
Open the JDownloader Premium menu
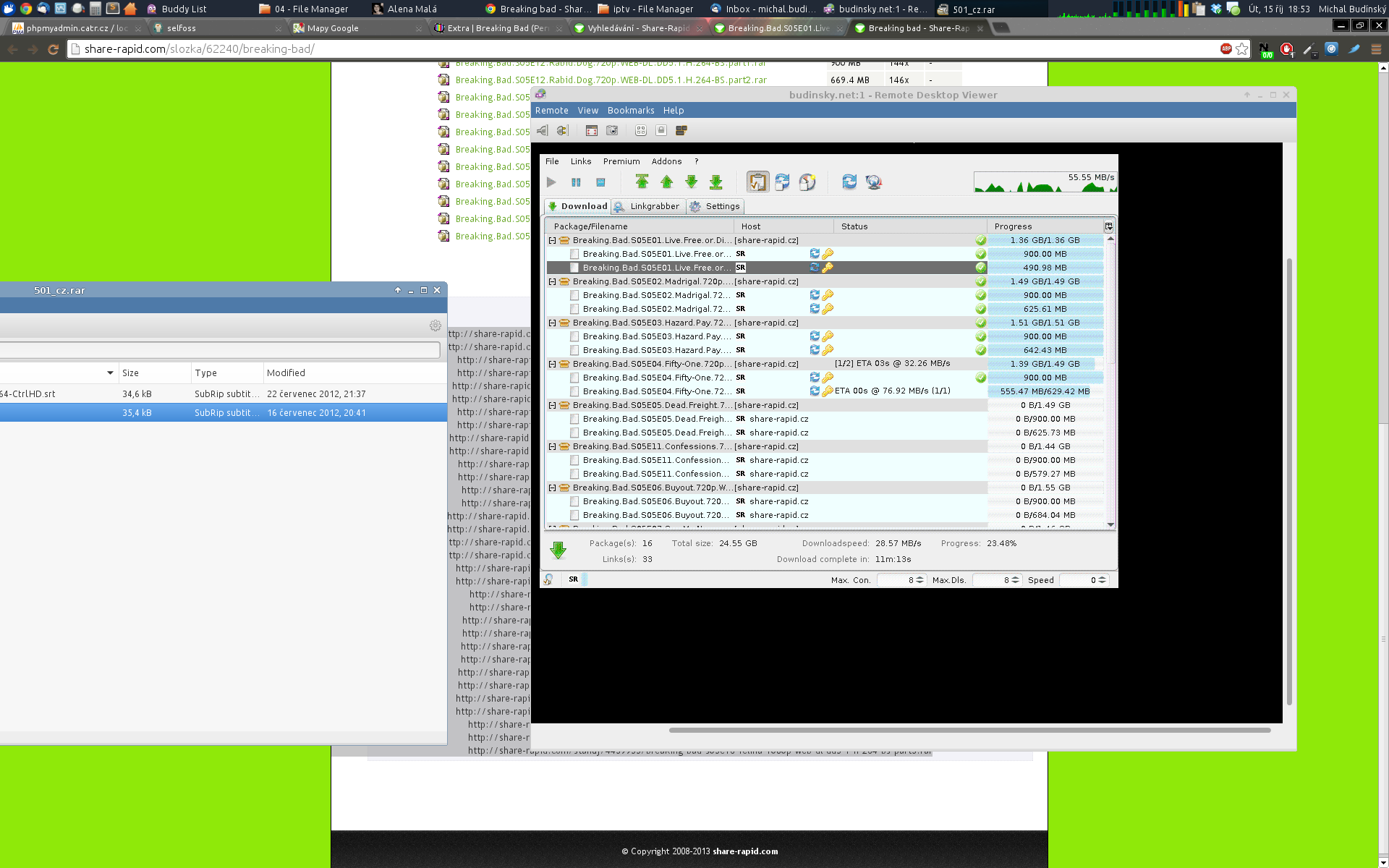pos(621,161)
